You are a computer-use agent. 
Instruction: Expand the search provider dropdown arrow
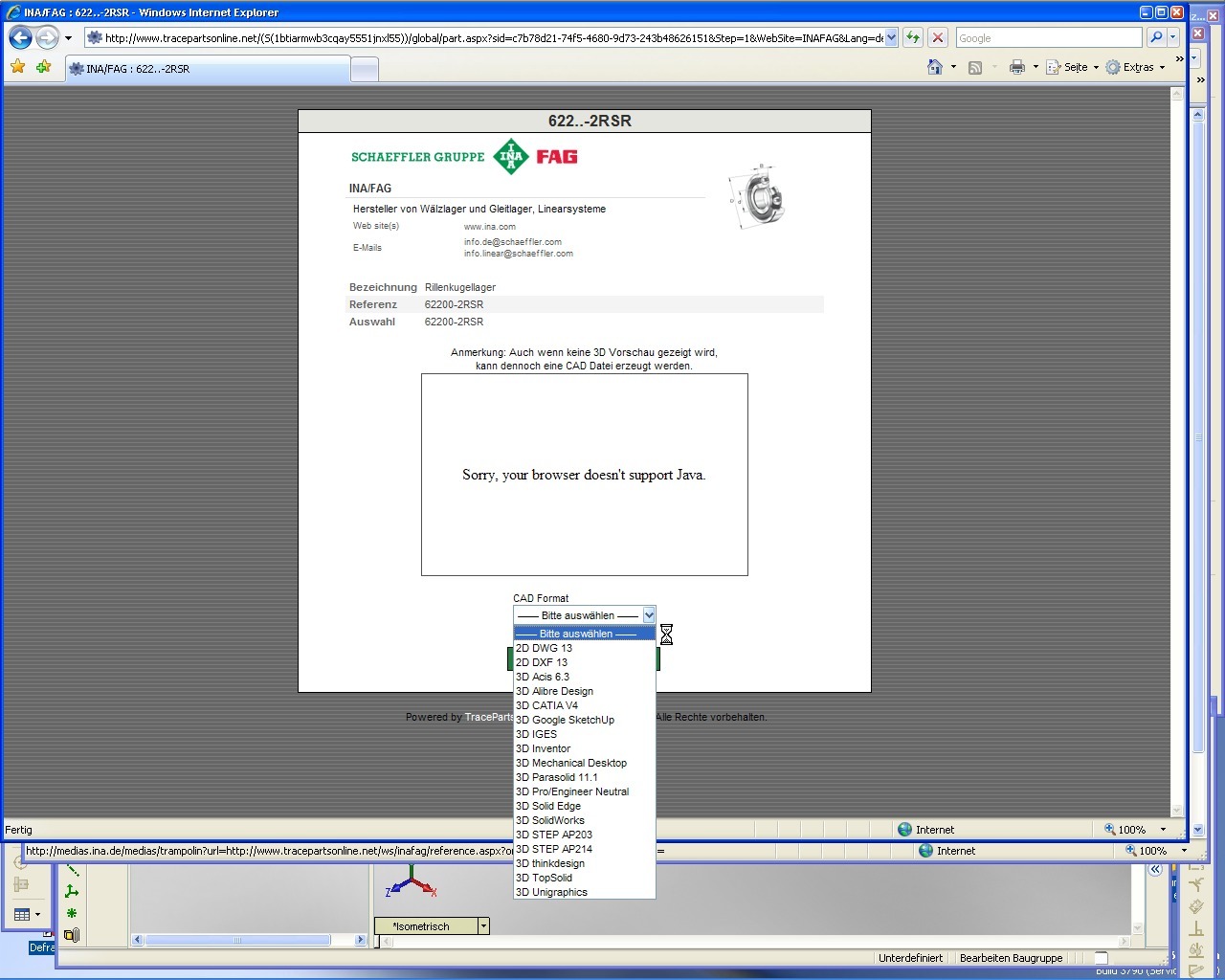[1173, 37]
